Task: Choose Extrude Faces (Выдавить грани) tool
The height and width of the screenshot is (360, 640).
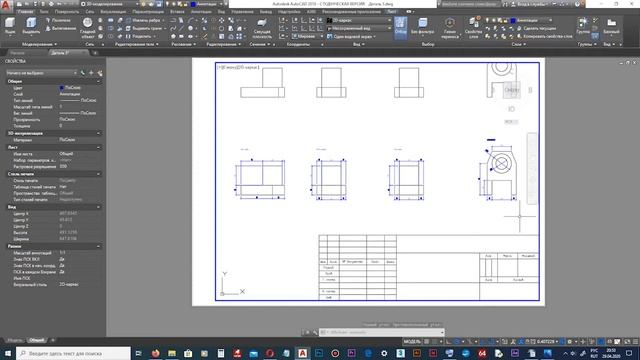Action: coord(144,28)
